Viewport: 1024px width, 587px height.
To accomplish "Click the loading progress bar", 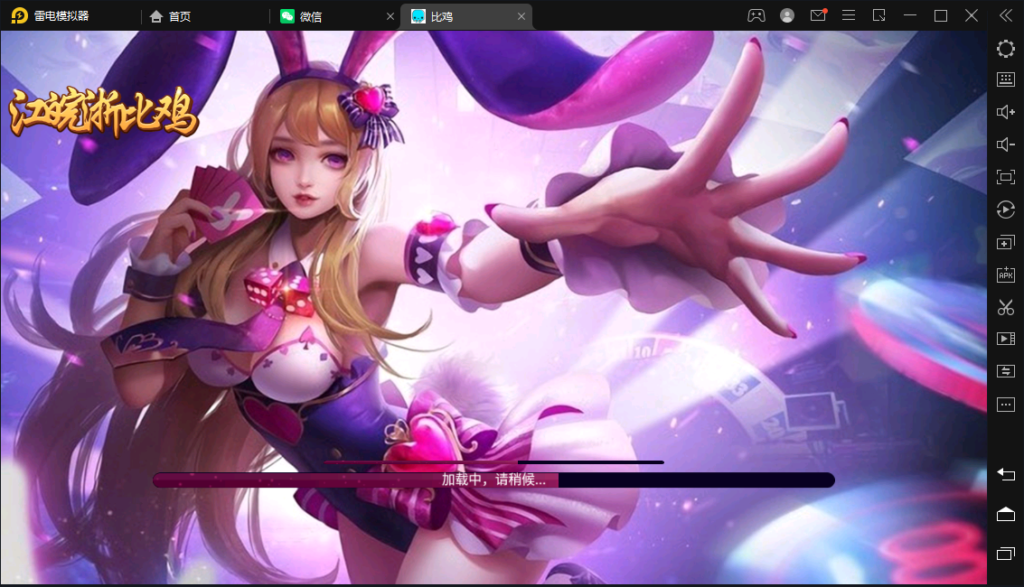I will [493, 480].
